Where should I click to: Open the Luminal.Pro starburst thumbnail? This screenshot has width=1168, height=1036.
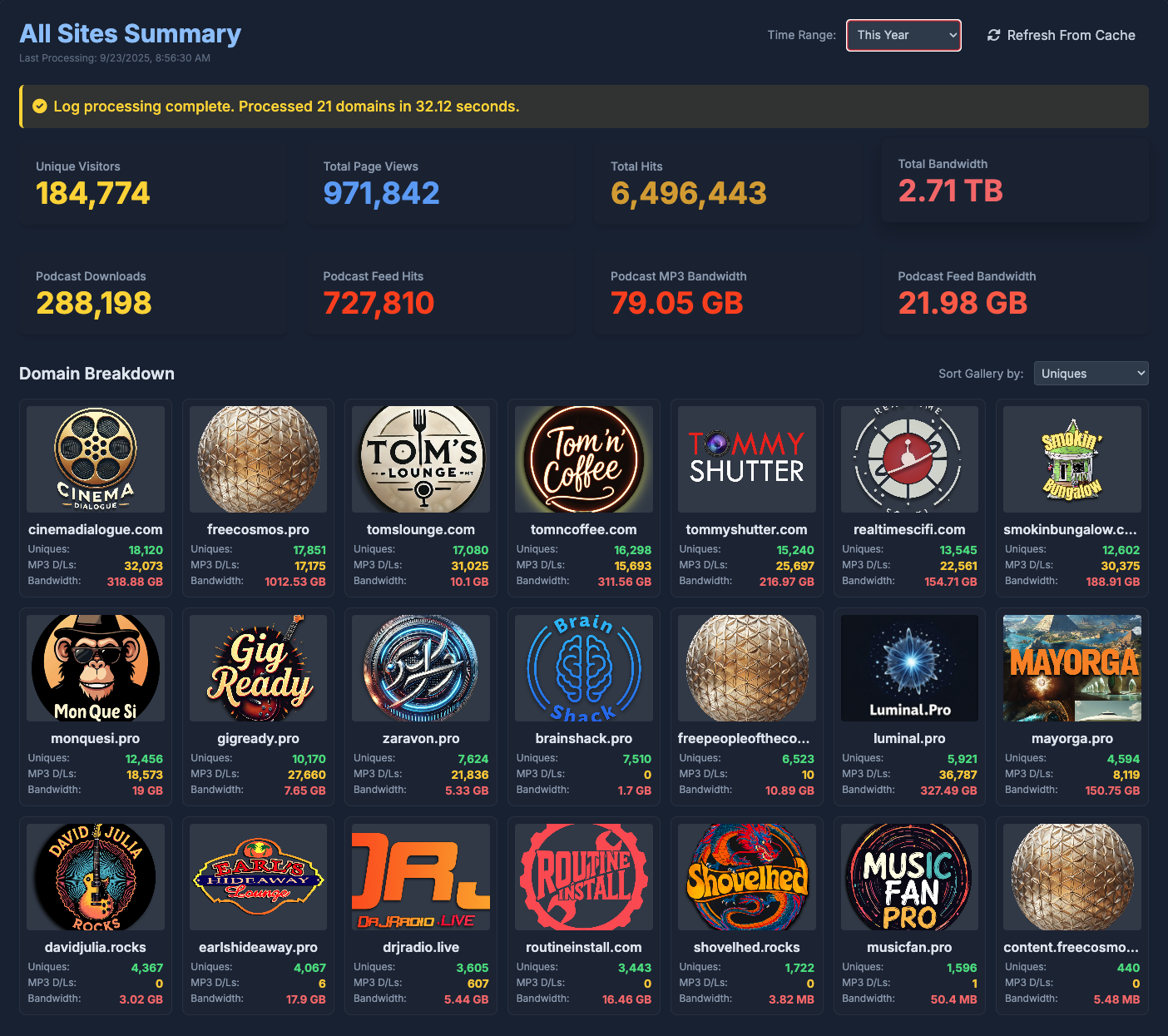pyautogui.click(x=909, y=668)
